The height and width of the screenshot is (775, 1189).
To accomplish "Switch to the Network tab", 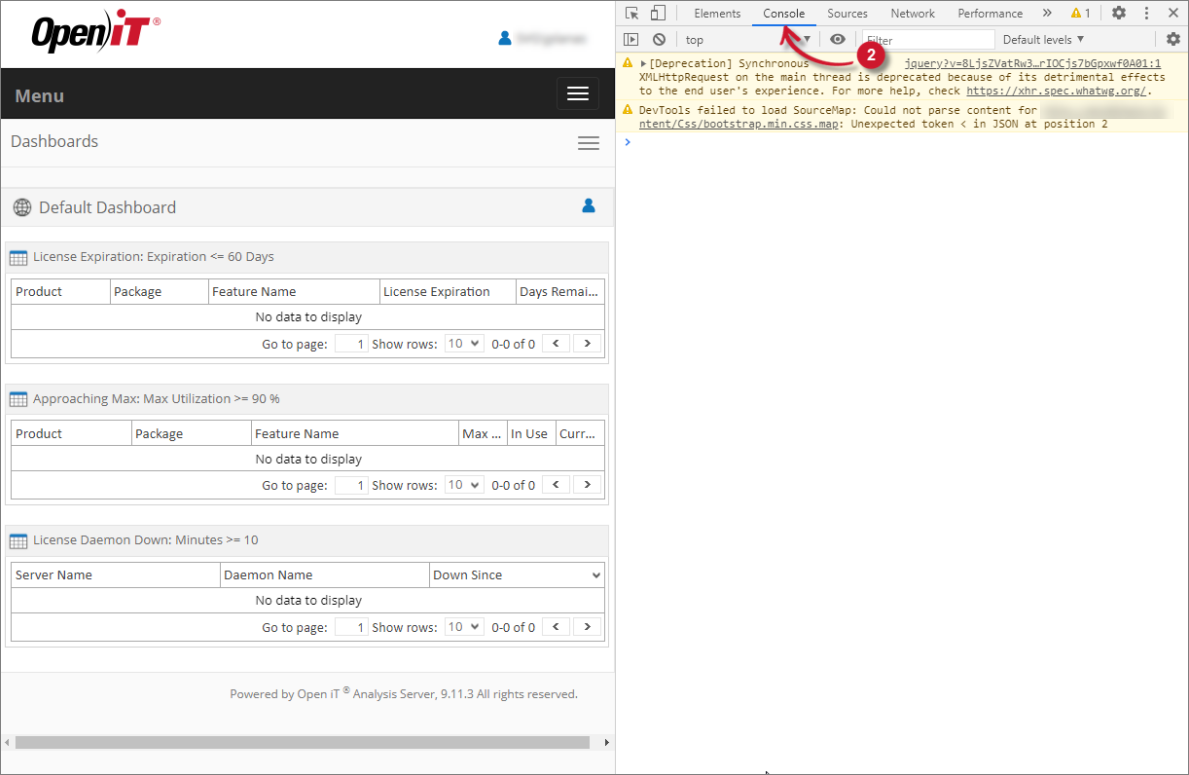I will pos(912,13).
